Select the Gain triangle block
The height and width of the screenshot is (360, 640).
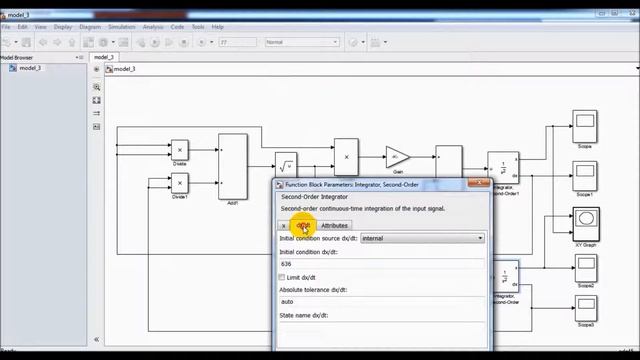coord(396,157)
